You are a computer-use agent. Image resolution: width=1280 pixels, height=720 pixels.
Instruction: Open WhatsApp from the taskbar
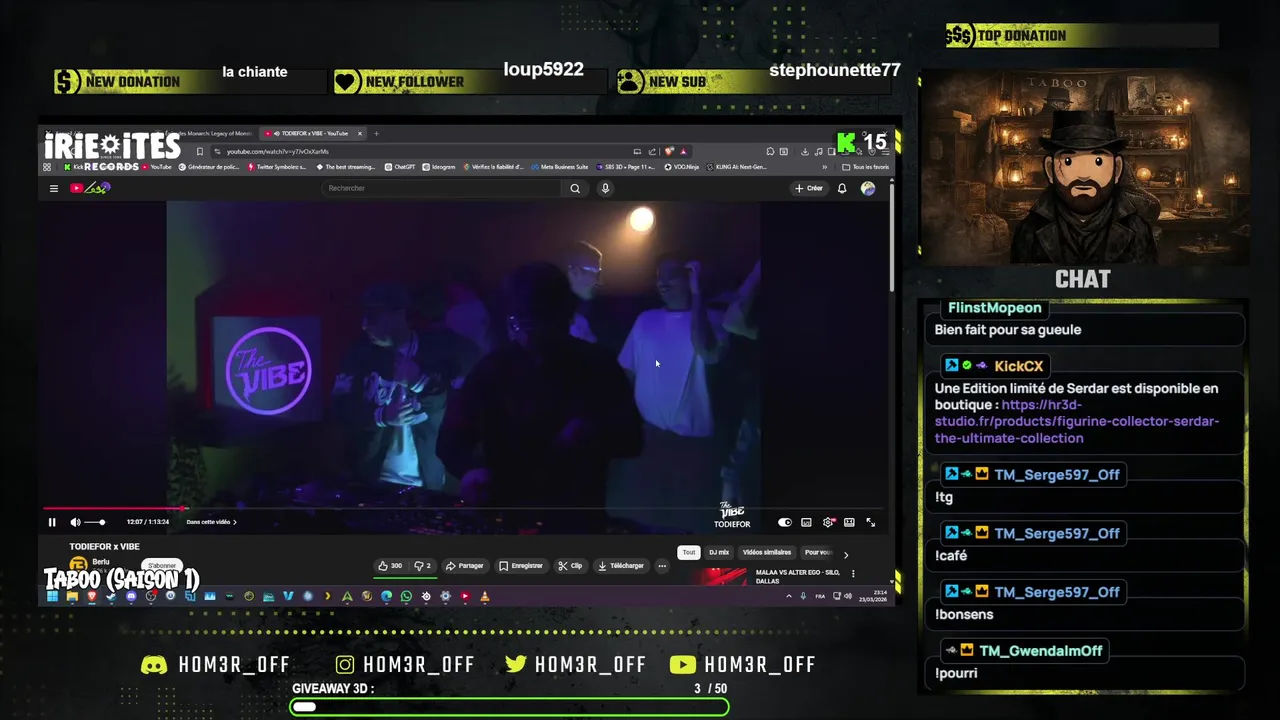(x=406, y=596)
